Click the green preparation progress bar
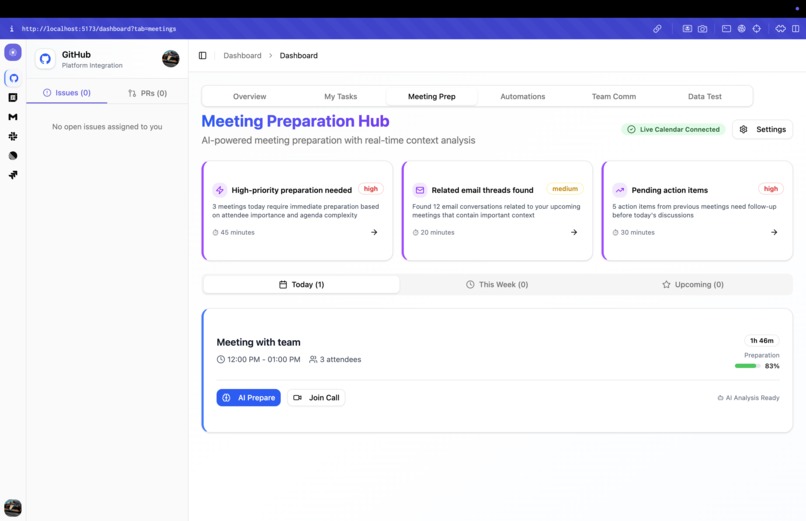 (x=747, y=366)
